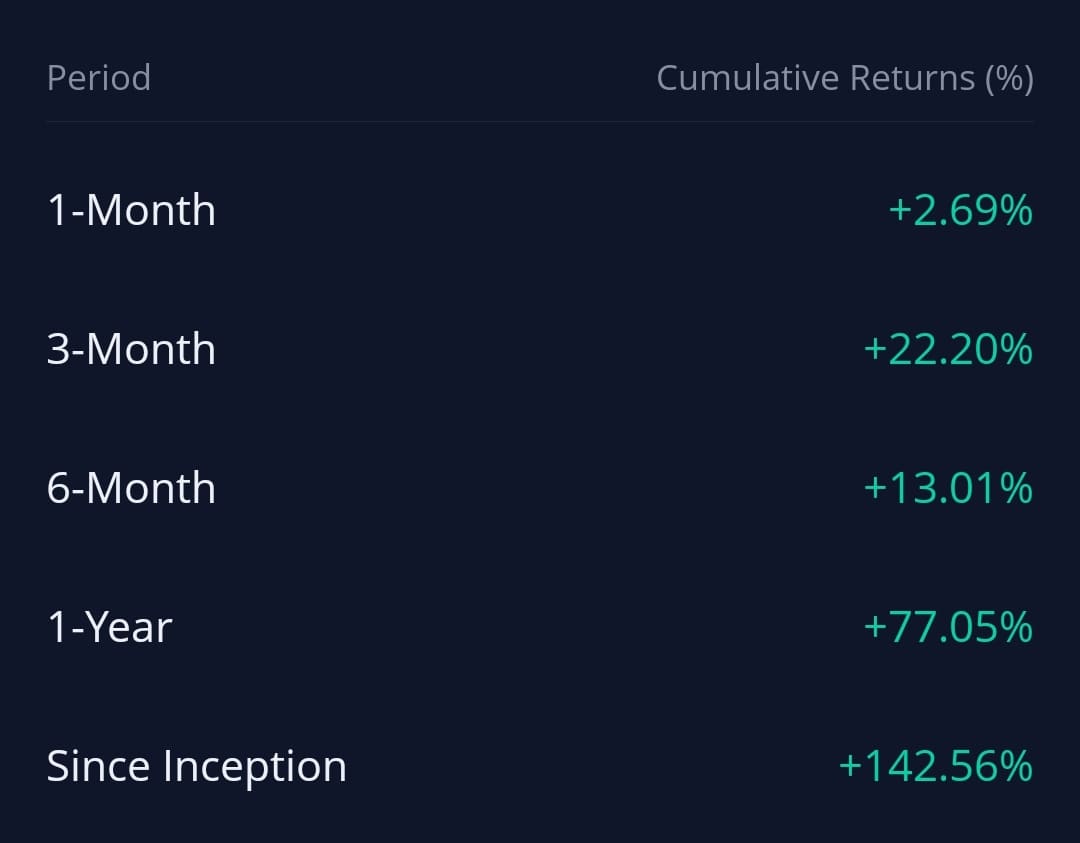Select the 1-Year period label
Viewport: 1080px width, 843px height.
(109, 627)
